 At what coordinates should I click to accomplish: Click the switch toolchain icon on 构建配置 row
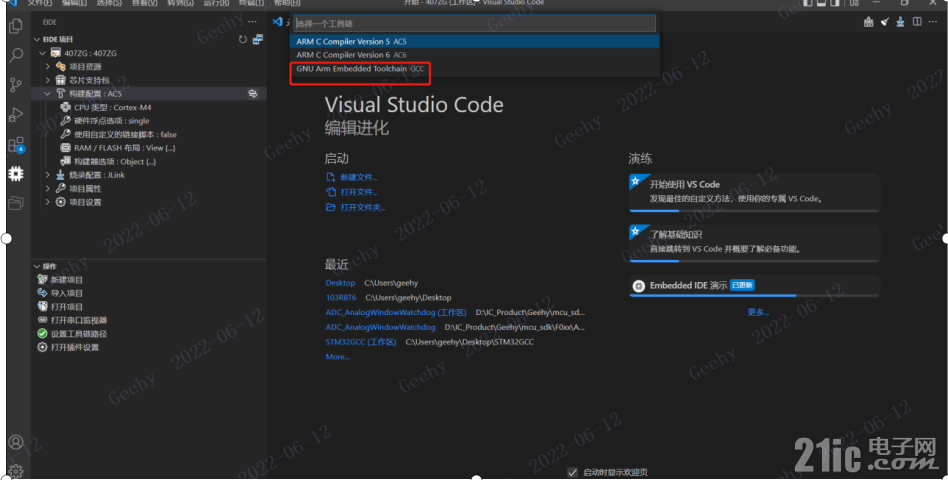tap(253, 94)
